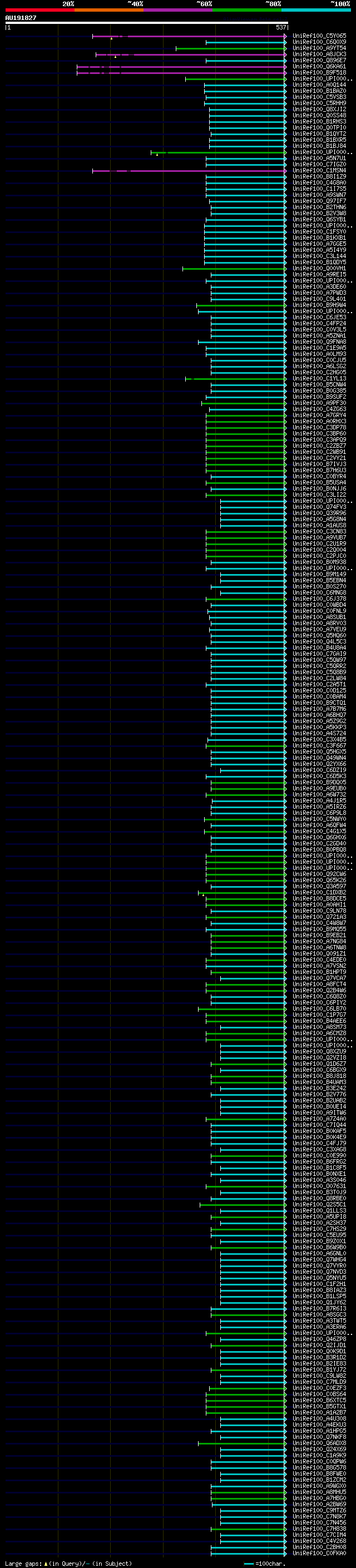The image size is (356, 1568).
Task: Select label UniRef100_A0LM93
Action: (x=319, y=354)
